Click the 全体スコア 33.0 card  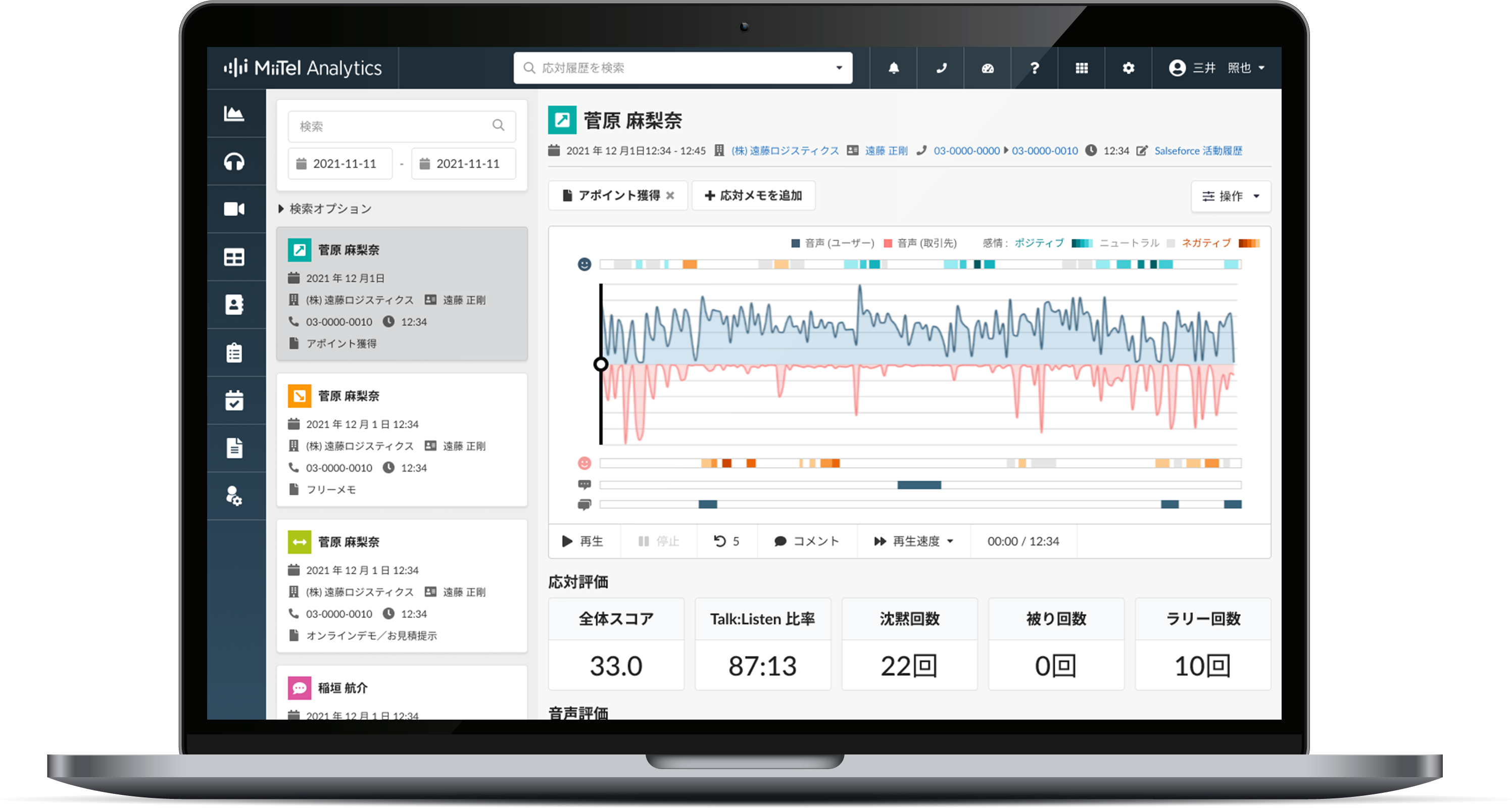pyautogui.click(x=616, y=644)
